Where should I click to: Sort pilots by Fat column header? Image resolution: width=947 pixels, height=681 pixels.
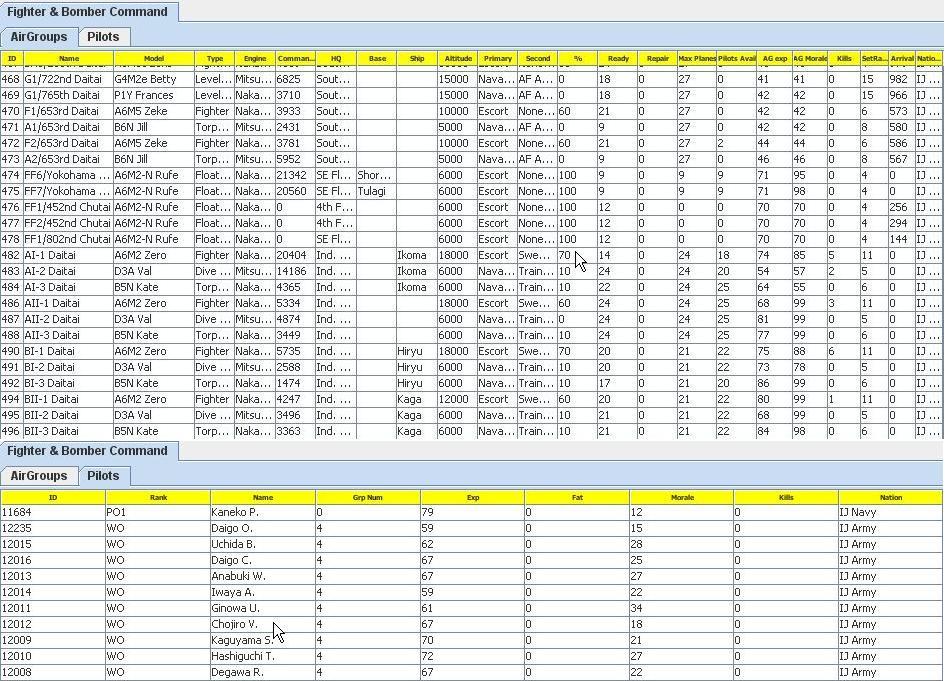577,497
